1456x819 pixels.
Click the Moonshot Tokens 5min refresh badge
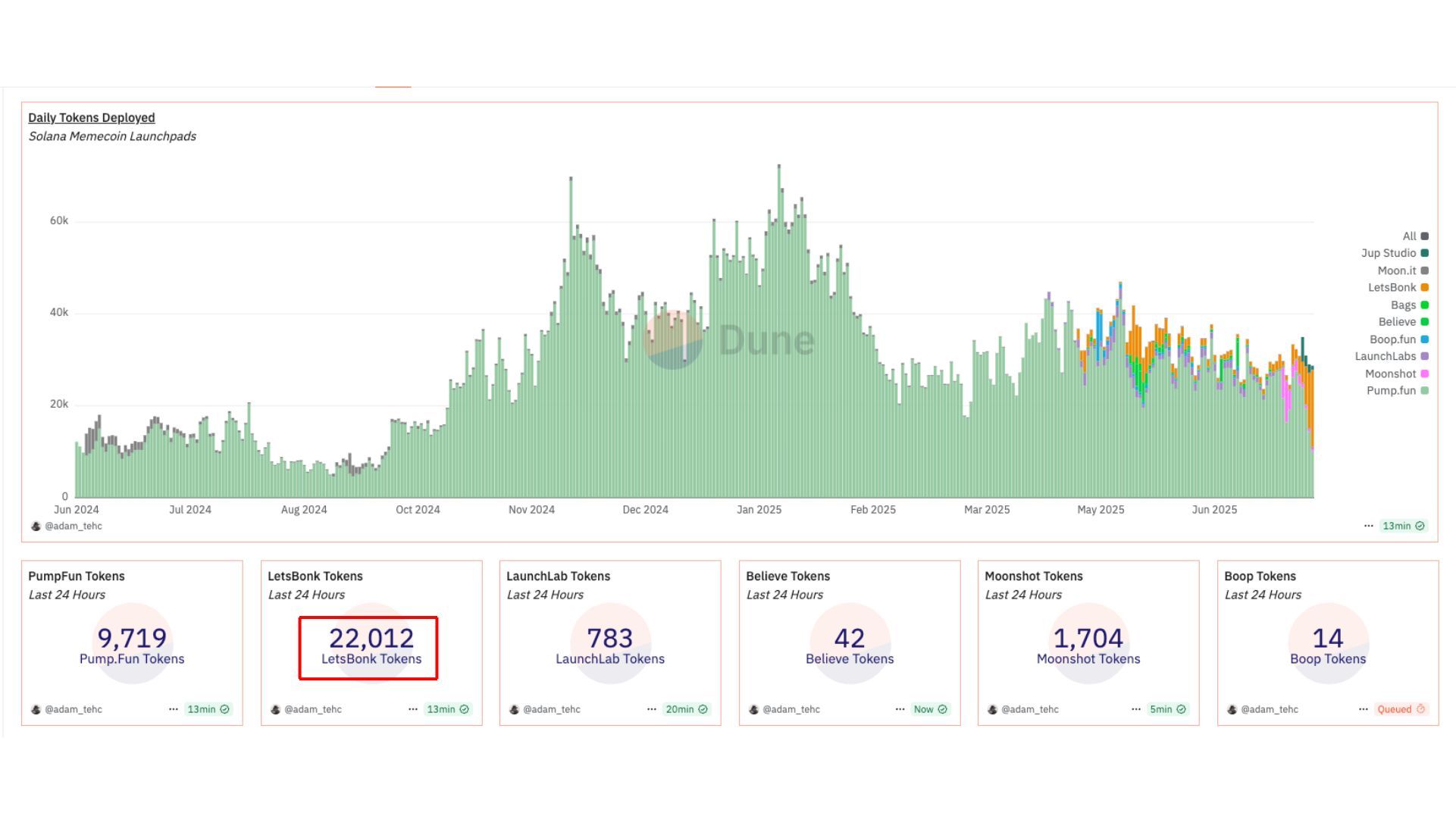[1168, 709]
